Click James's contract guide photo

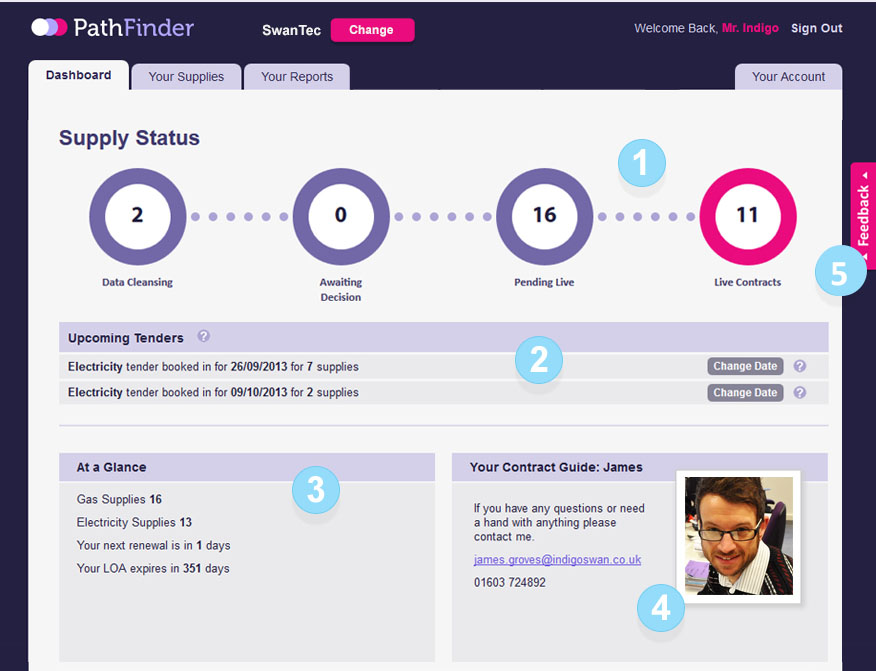pos(738,535)
